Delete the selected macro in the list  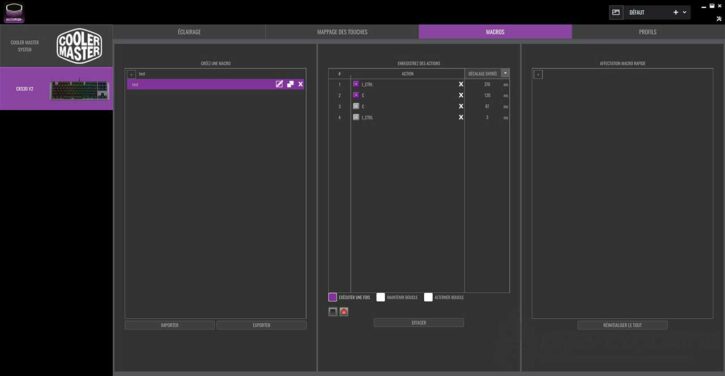(x=301, y=84)
